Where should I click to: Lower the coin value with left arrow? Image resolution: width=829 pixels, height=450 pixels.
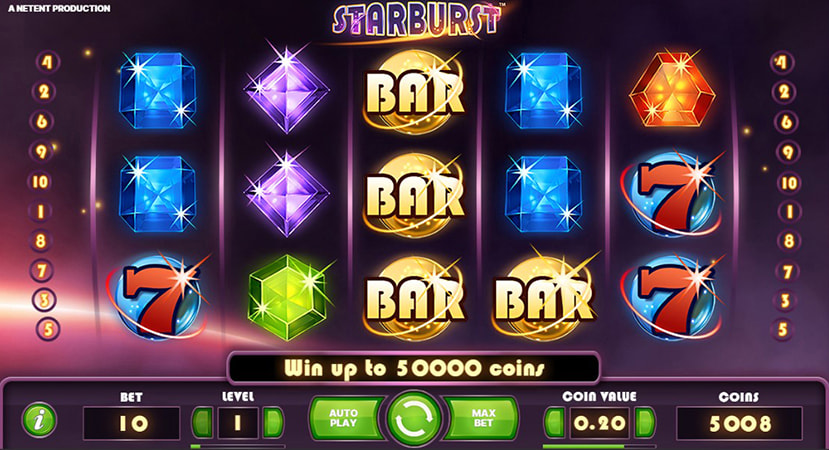(555, 423)
